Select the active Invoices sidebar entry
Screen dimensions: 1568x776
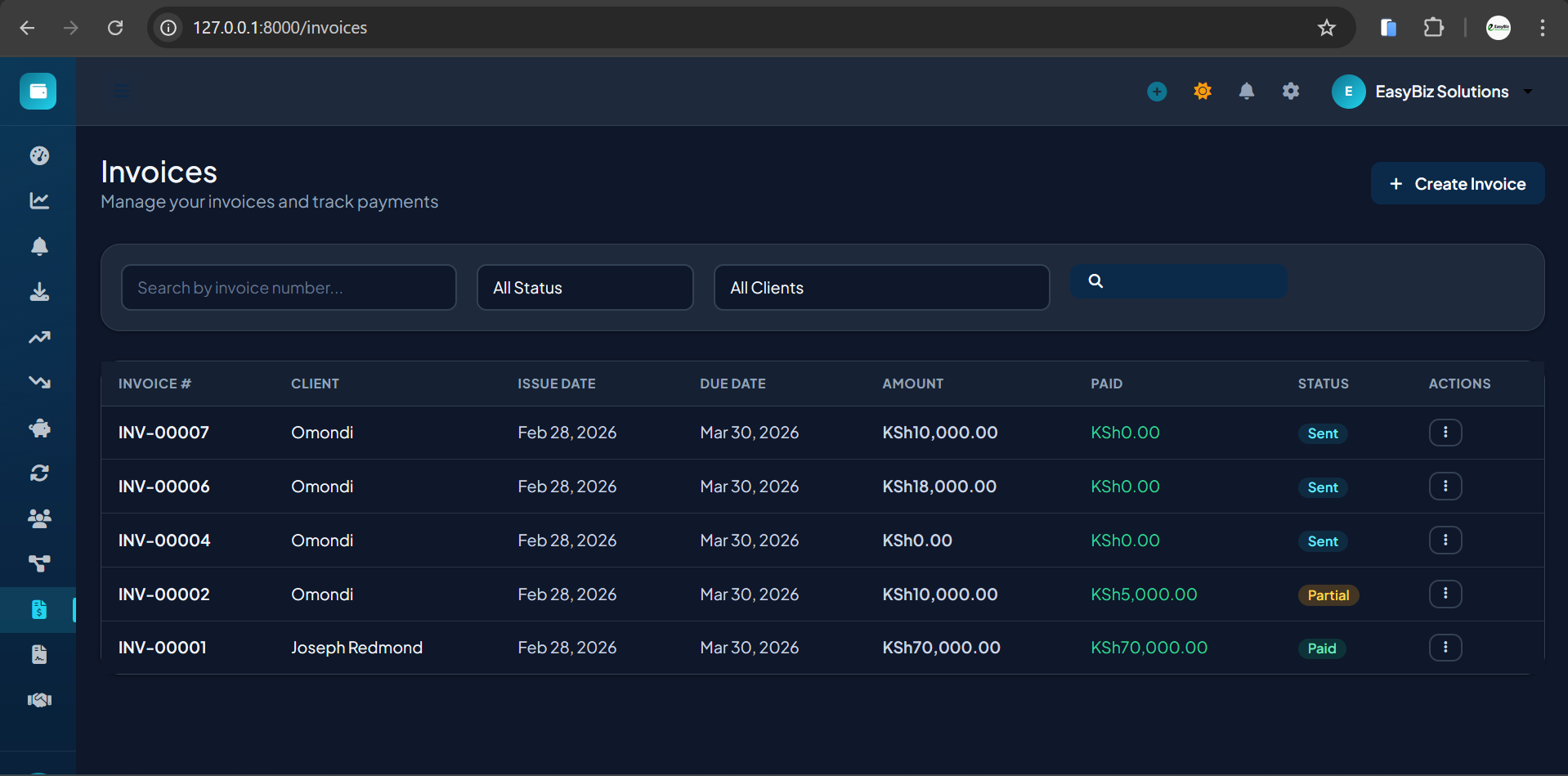[38, 609]
